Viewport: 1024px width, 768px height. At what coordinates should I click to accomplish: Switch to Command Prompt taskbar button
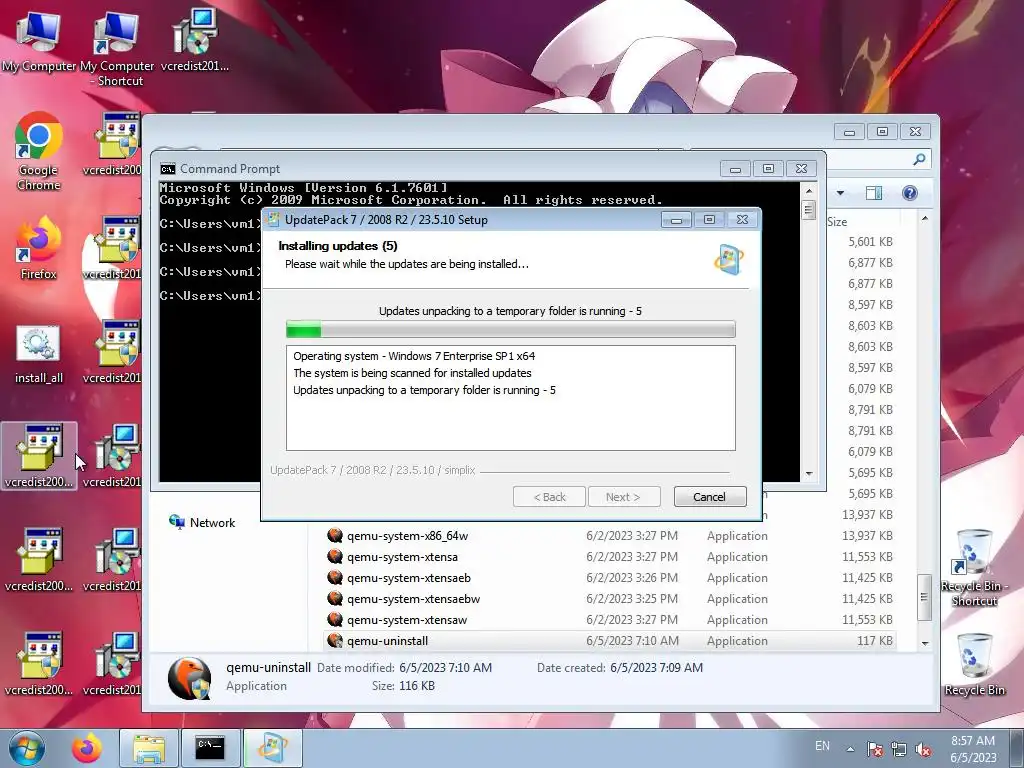coord(210,748)
